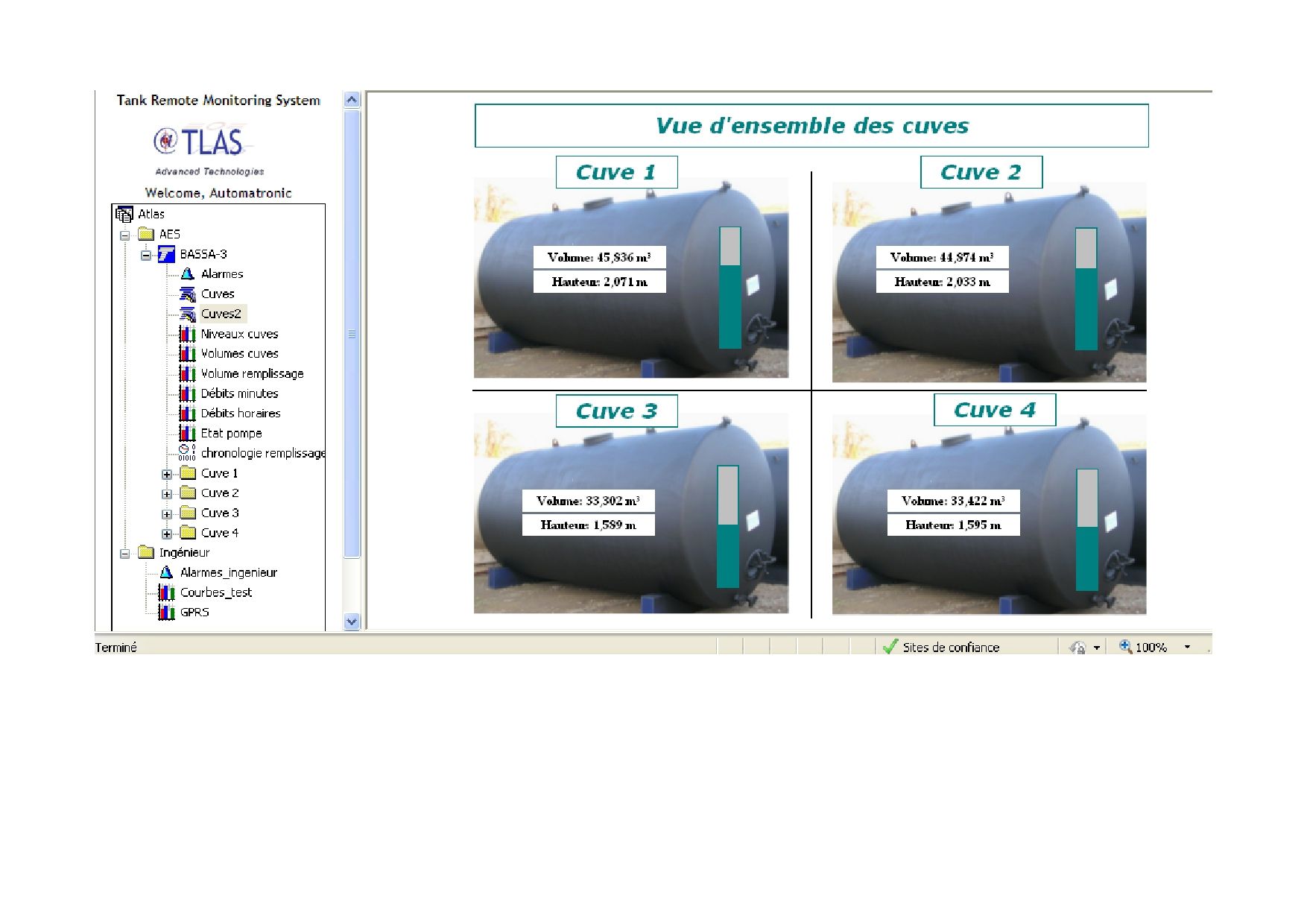
Task: Click the Cuve 2 folder icon
Action: pyautogui.click(x=189, y=493)
